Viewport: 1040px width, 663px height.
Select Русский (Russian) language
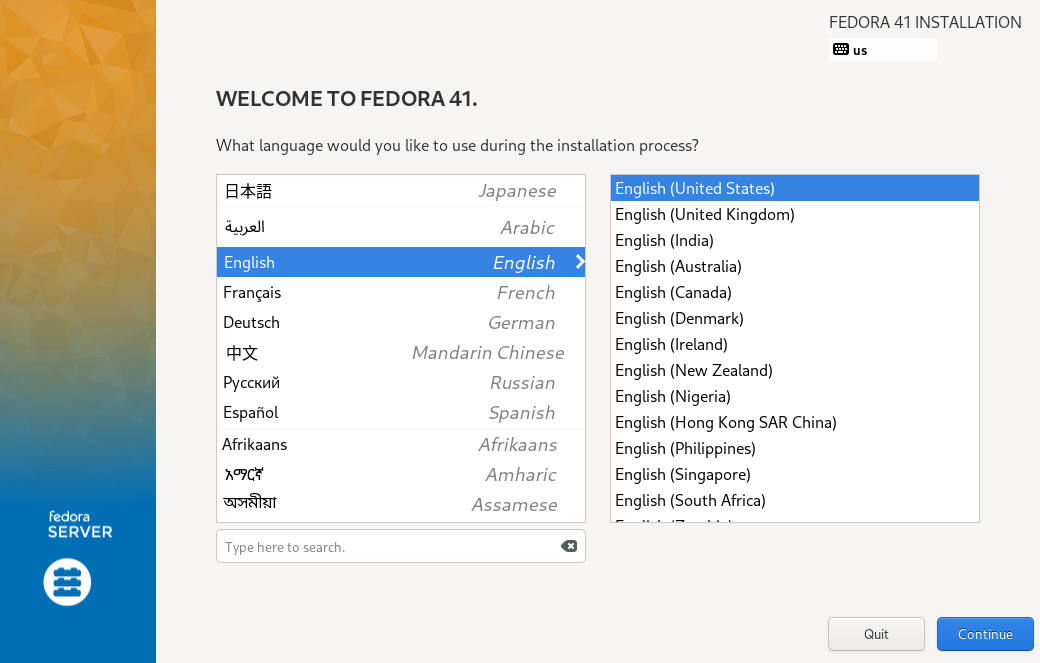401,383
